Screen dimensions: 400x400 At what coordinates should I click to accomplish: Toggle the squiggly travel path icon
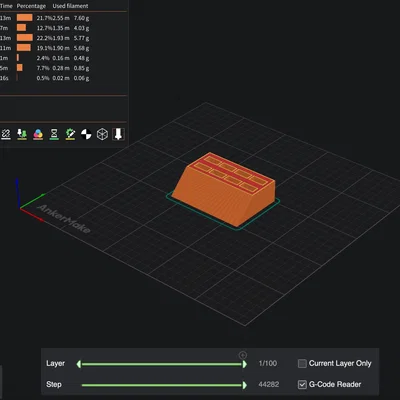(6, 134)
